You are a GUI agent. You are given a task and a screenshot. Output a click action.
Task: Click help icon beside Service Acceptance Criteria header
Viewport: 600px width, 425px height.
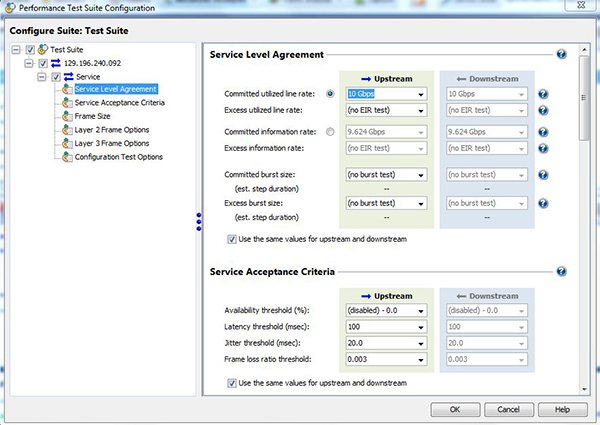click(561, 271)
